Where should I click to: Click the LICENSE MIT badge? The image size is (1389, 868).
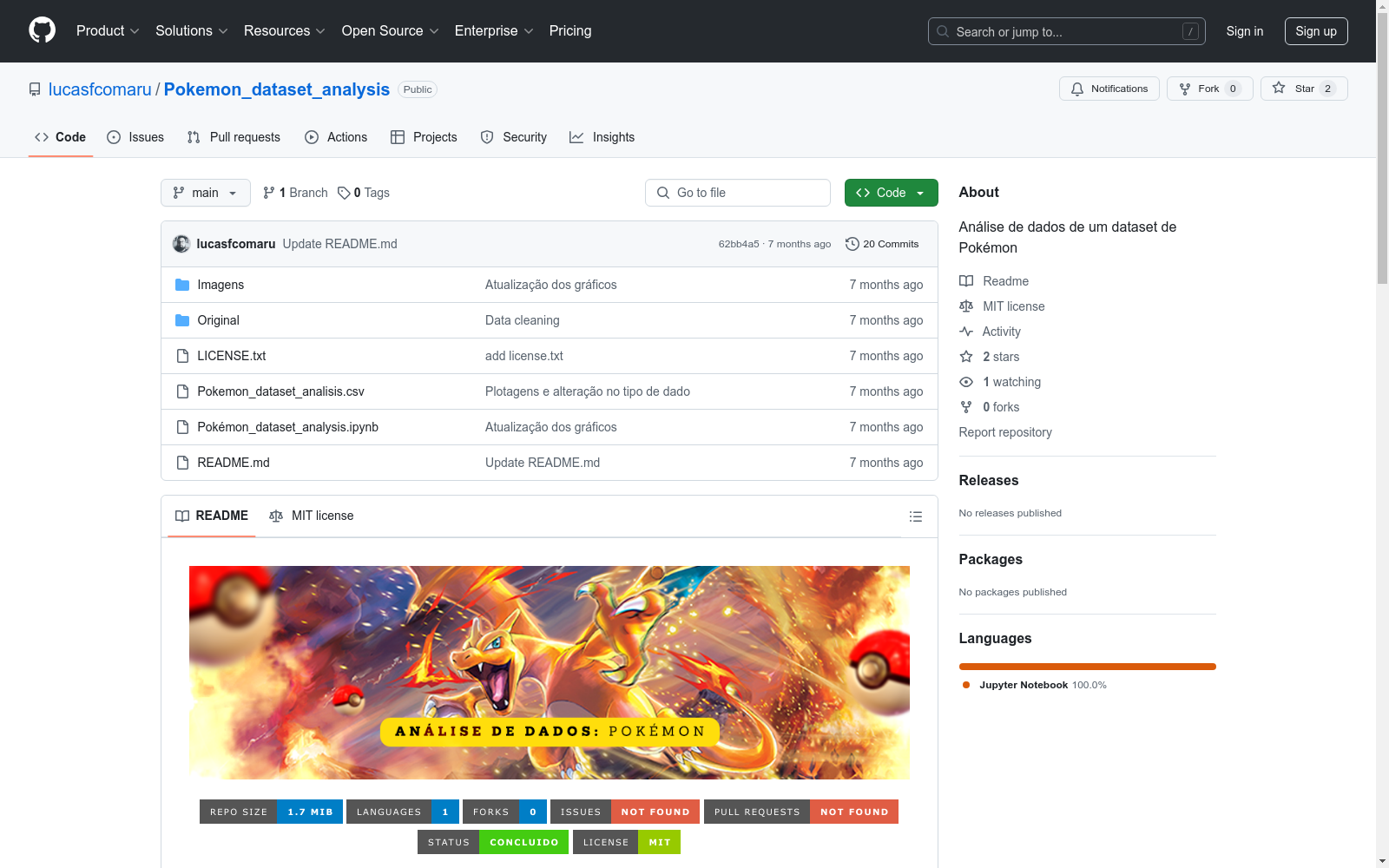(x=627, y=842)
